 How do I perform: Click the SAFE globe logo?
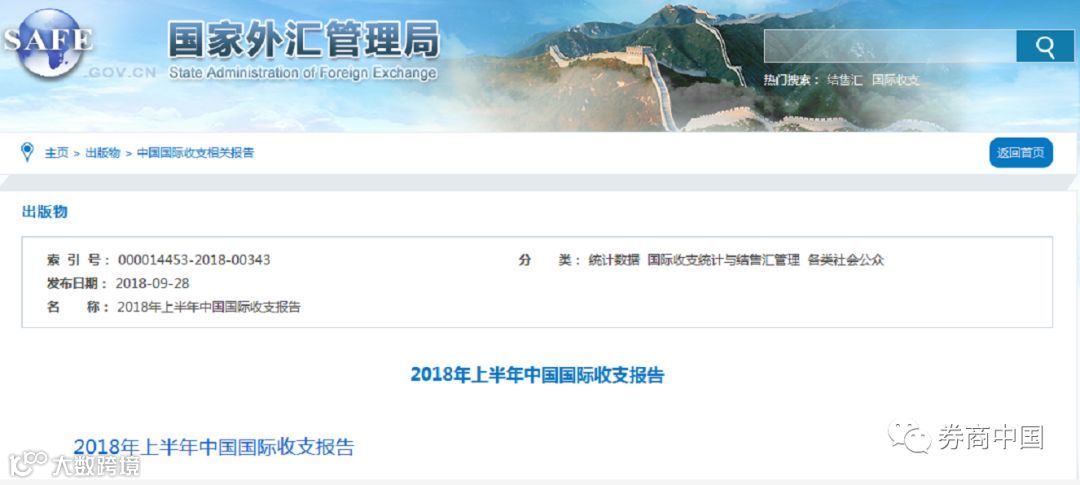point(47,43)
